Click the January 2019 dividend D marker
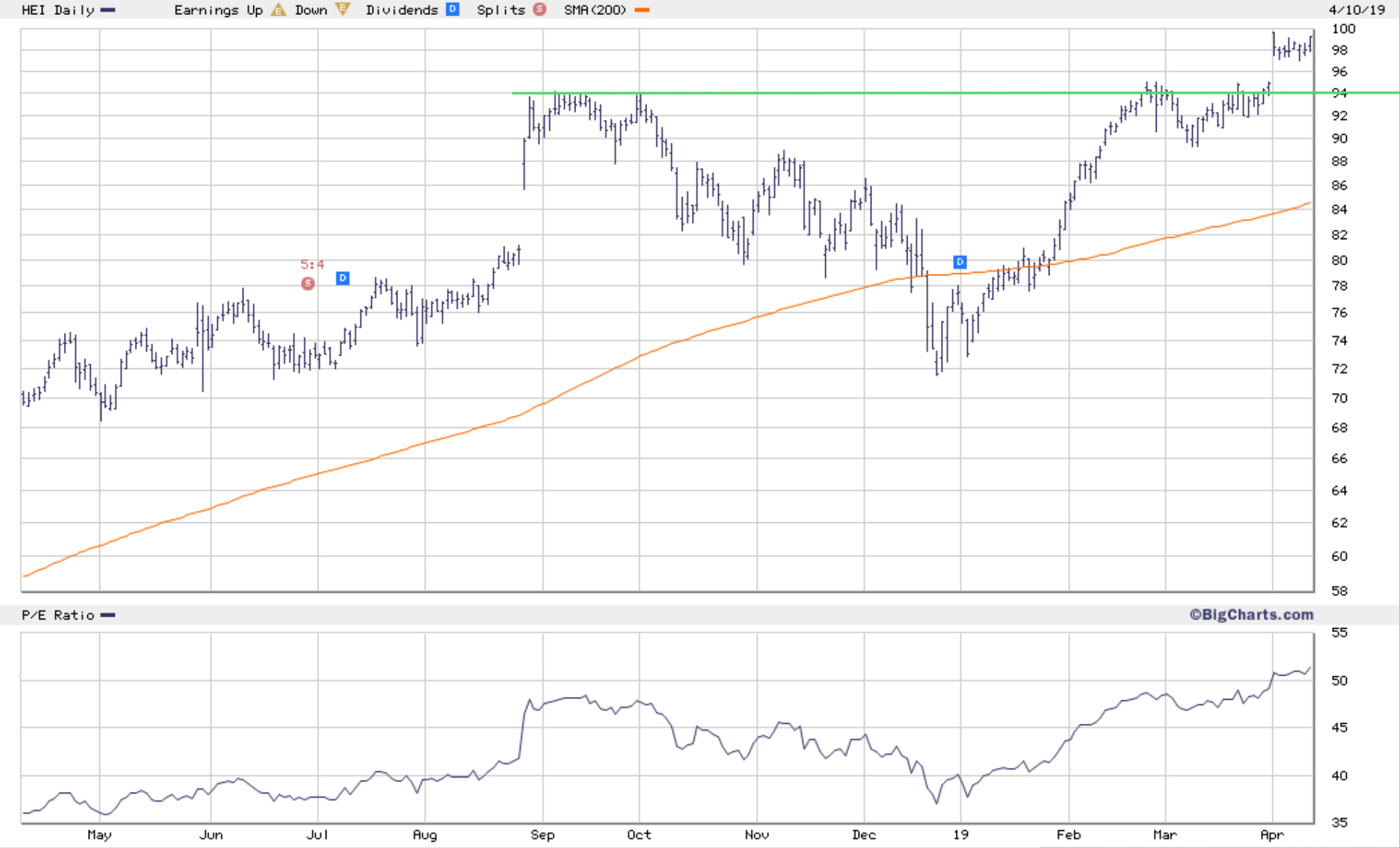Viewport: 1400px width, 848px height. point(959,262)
